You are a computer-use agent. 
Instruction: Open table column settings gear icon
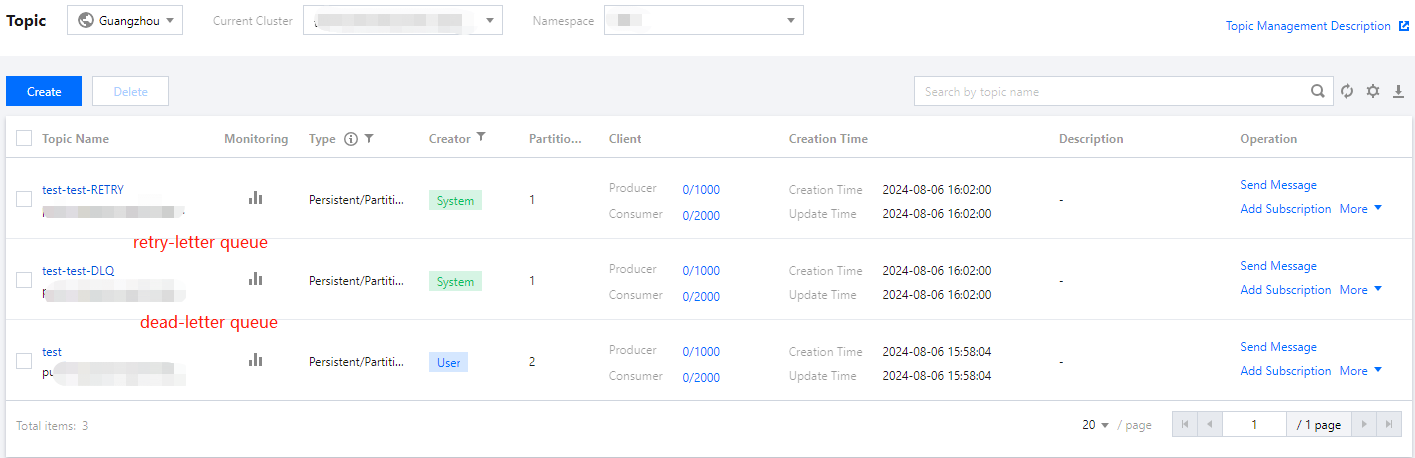click(x=1373, y=91)
